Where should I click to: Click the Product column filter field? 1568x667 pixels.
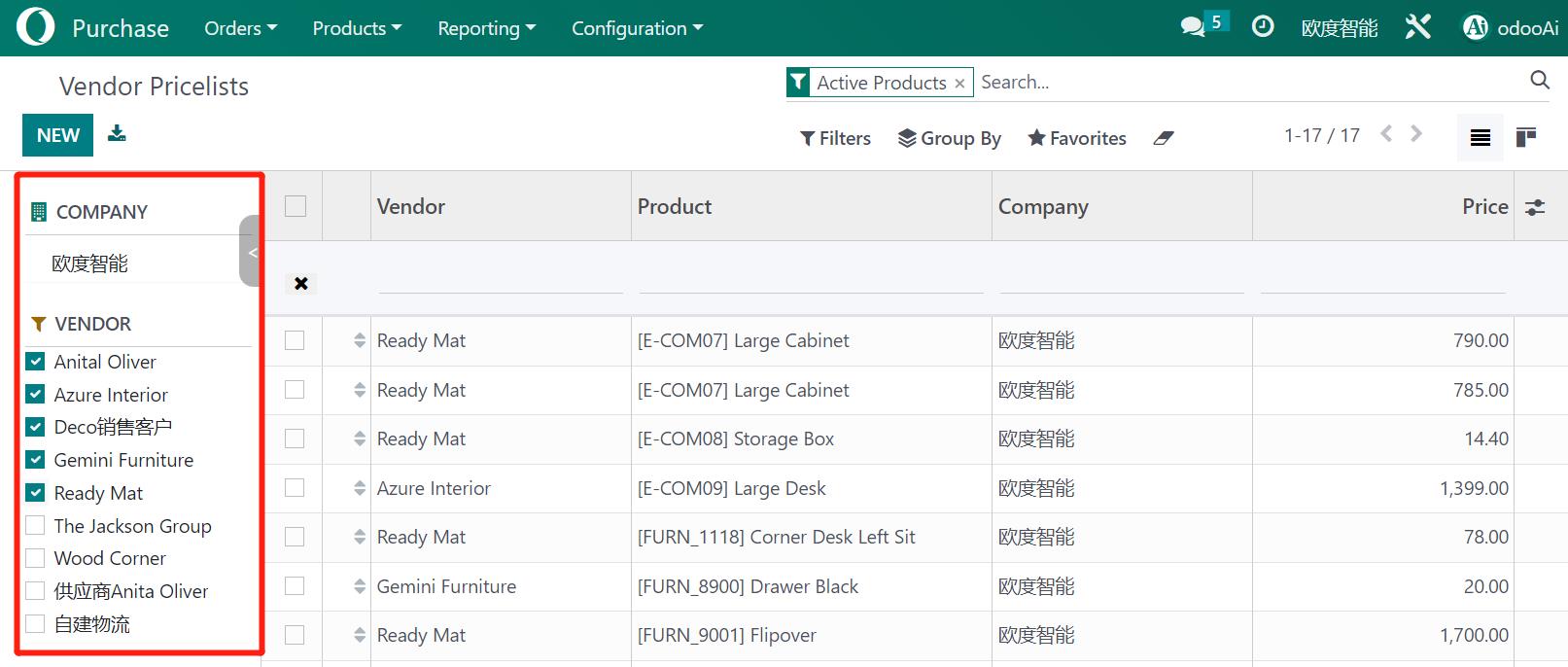(812, 280)
